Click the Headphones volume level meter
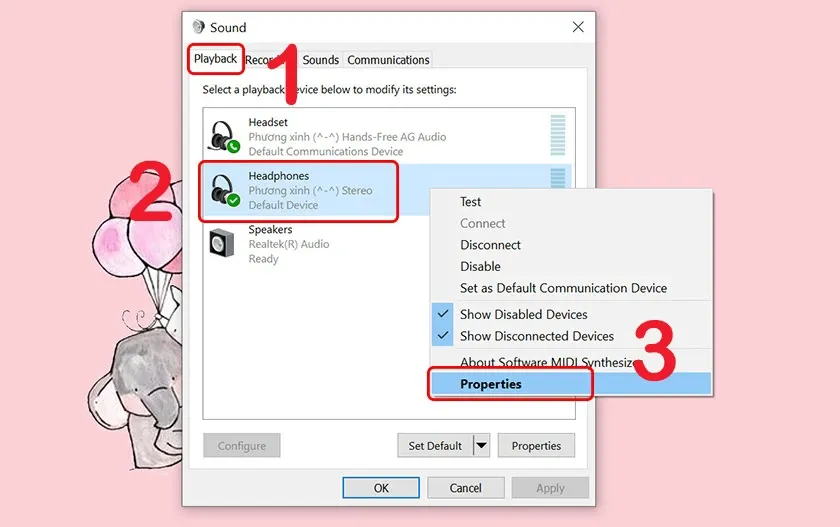The width and height of the screenshot is (840, 527). tap(558, 178)
